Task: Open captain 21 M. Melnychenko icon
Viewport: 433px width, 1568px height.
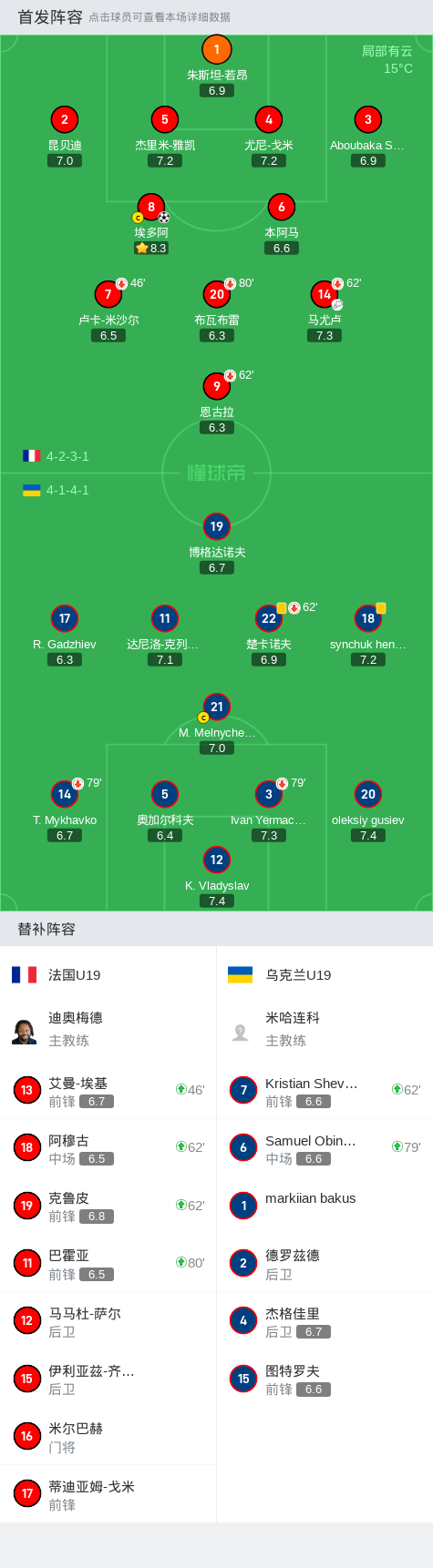Action: [x=216, y=707]
